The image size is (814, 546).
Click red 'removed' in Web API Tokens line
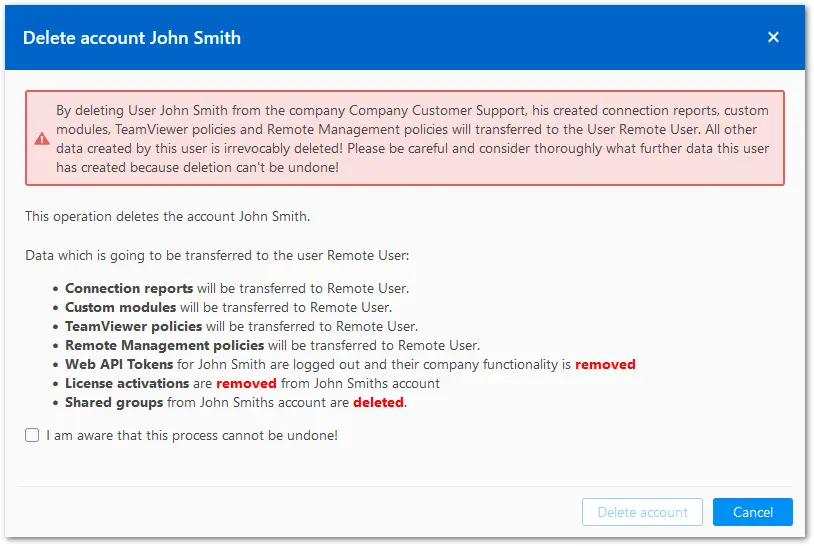(605, 364)
